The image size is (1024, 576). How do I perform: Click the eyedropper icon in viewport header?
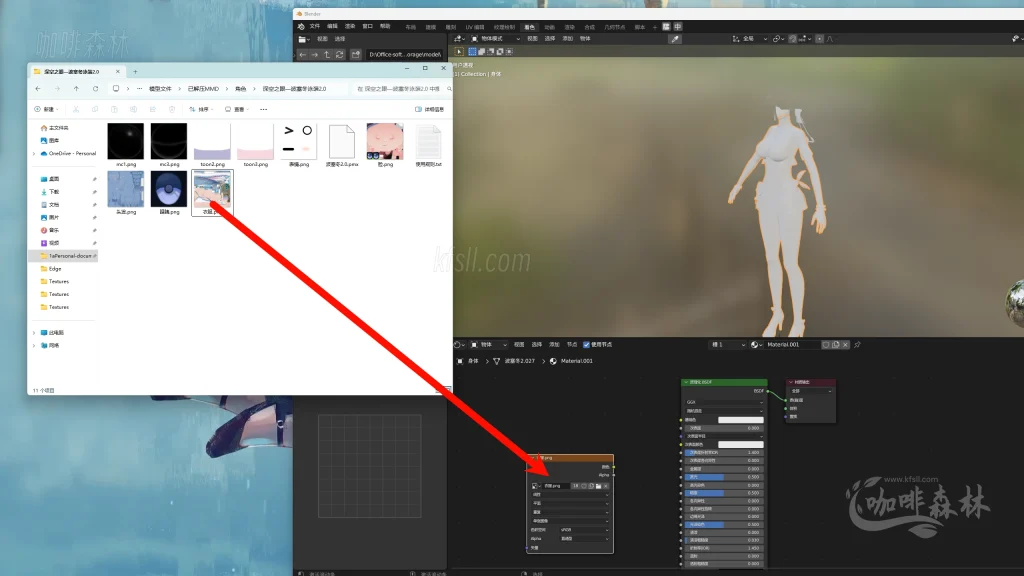tap(675, 39)
